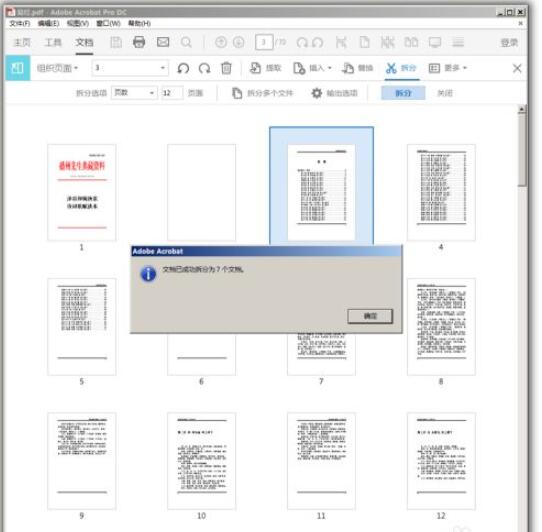
Task: Click the 关闭 button in split bar
Action: pyautogui.click(x=445, y=93)
